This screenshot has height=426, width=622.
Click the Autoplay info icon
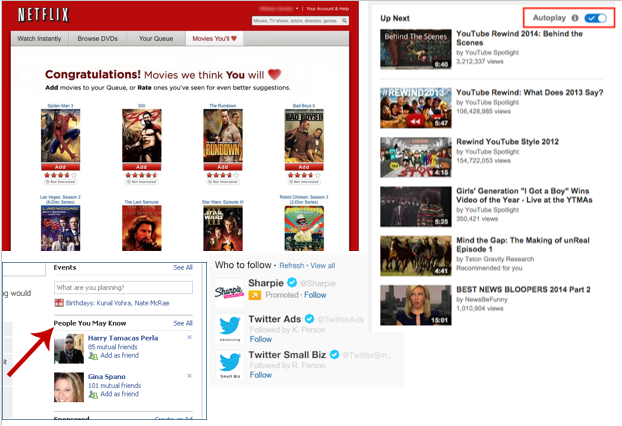[x=575, y=18]
